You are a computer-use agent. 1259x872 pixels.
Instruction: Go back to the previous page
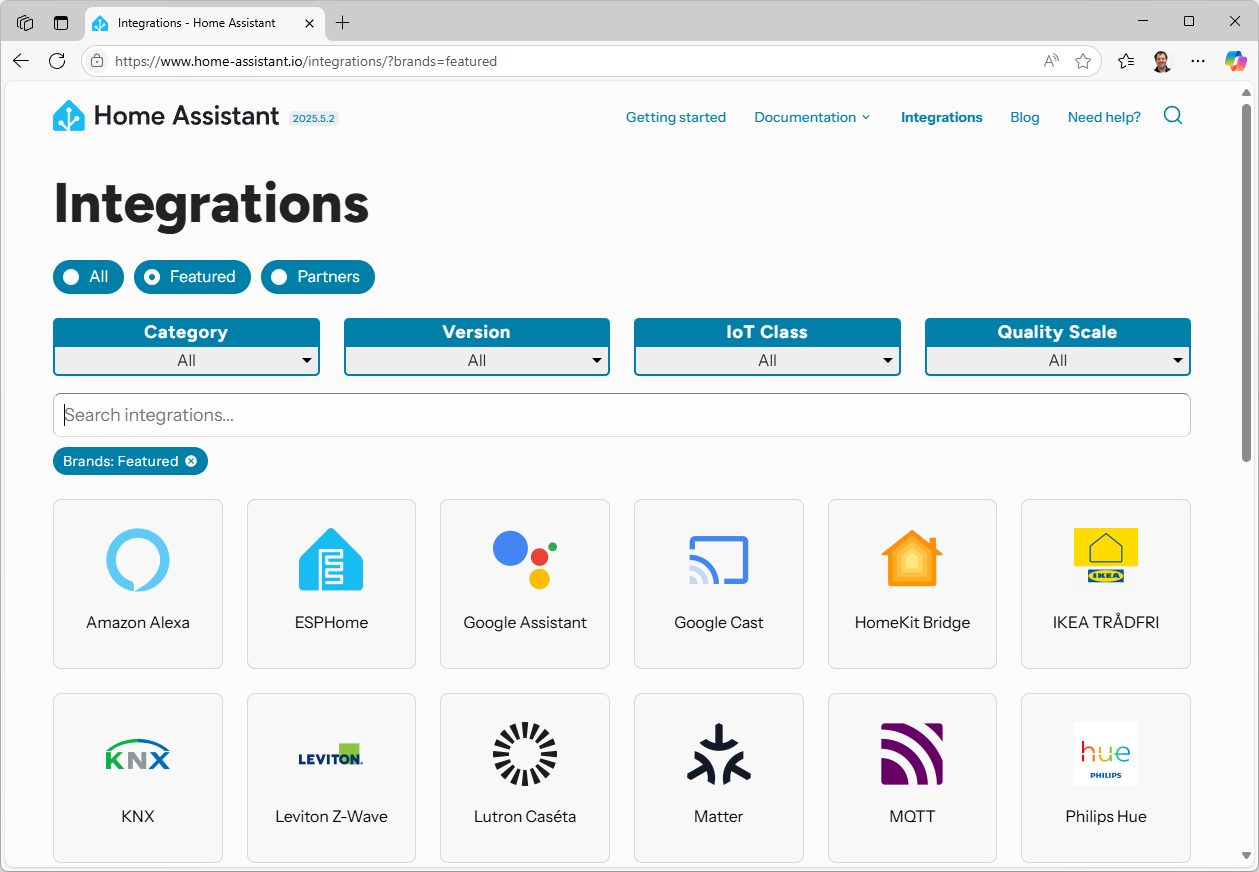click(x=21, y=61)
